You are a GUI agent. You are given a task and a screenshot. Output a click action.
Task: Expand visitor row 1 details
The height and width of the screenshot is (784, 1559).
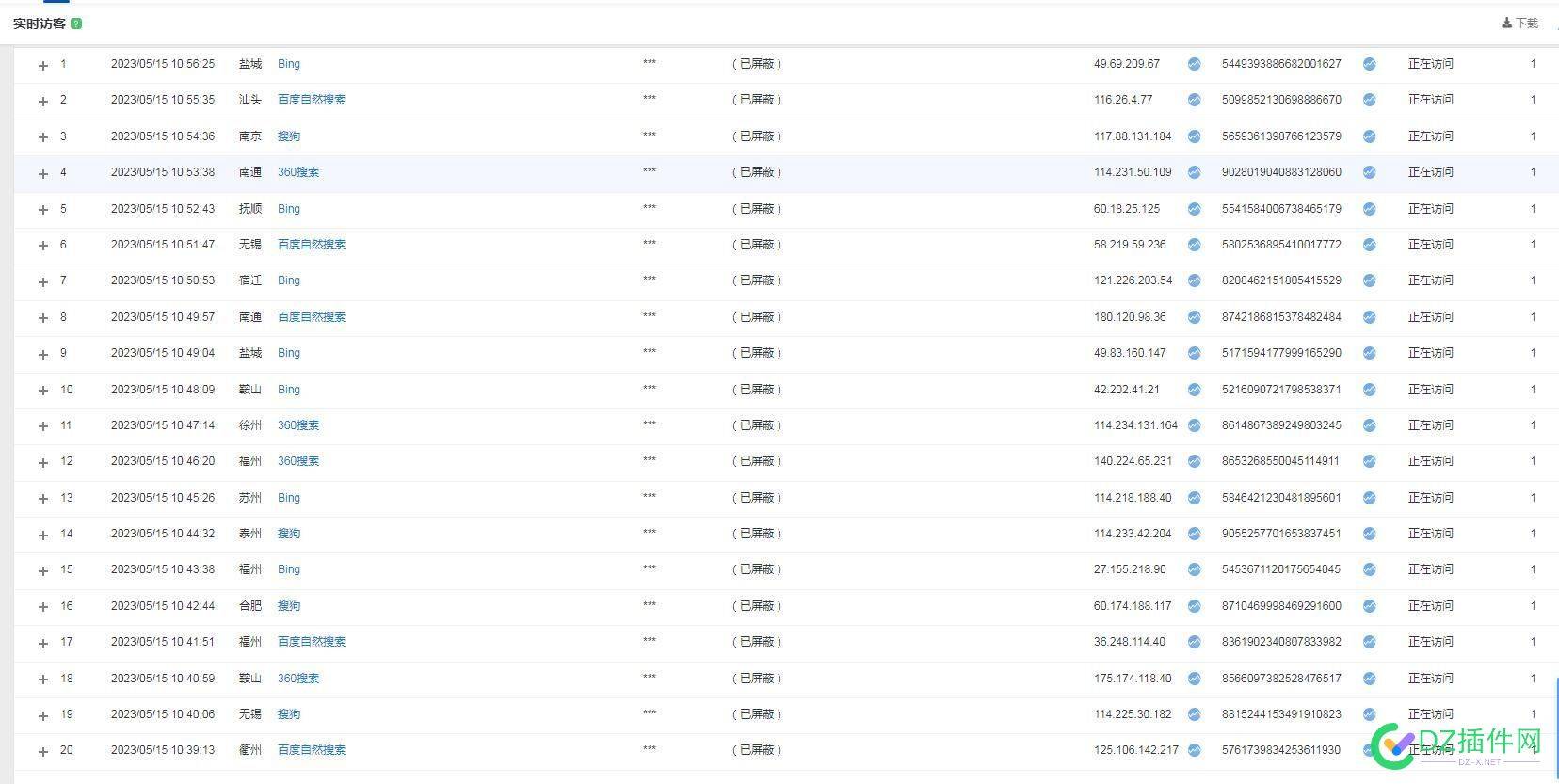42,65
